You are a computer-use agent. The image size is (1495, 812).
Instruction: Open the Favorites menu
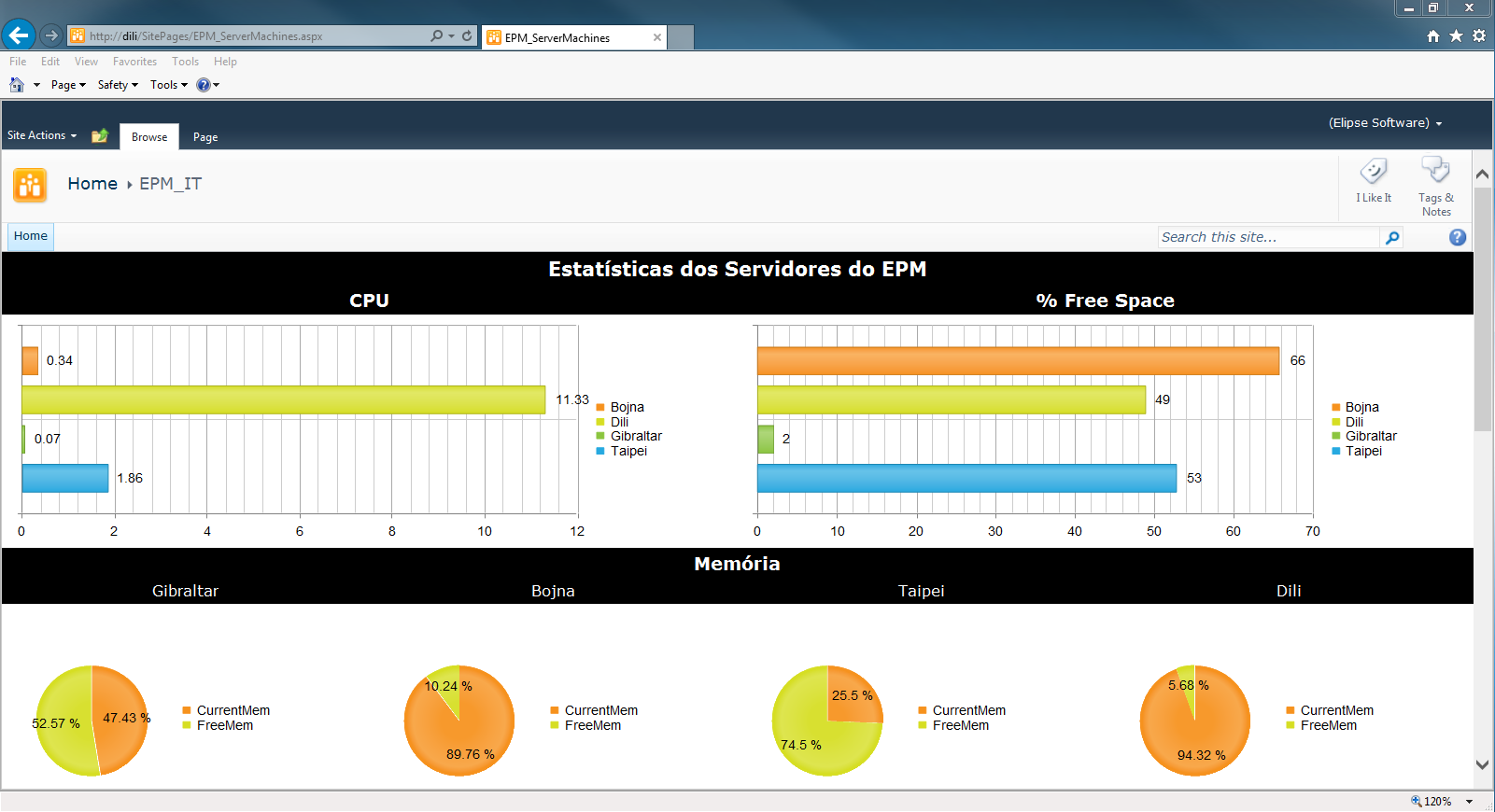click(134, 62)
